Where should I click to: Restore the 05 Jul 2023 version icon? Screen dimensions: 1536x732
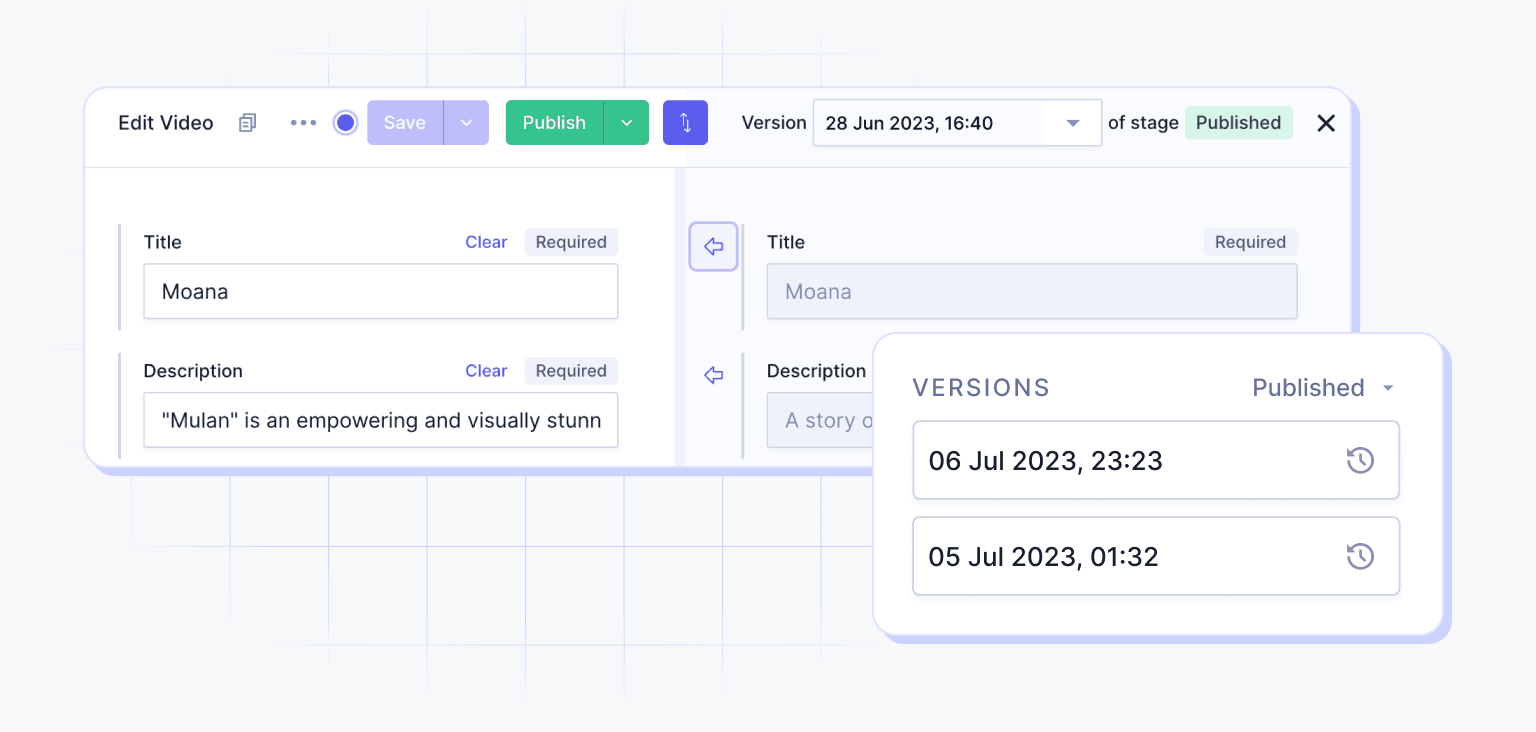click(1360, 557)
